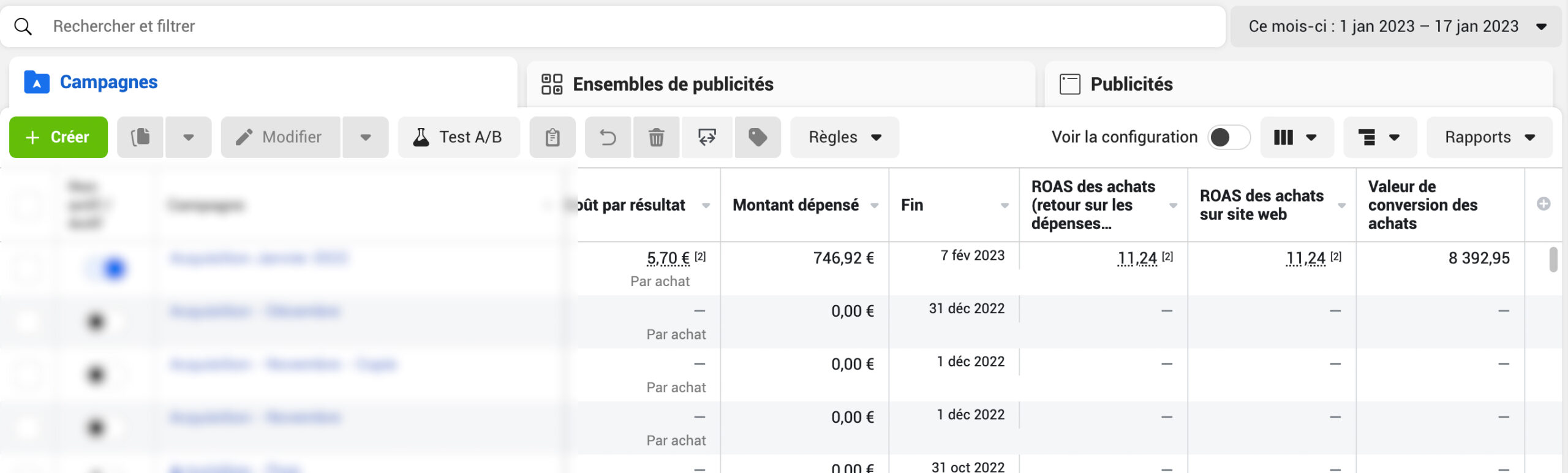Viewport: 1568px width, 473px height.
Task: Click the trash delete icon
Action: click(x=656, y=137)
